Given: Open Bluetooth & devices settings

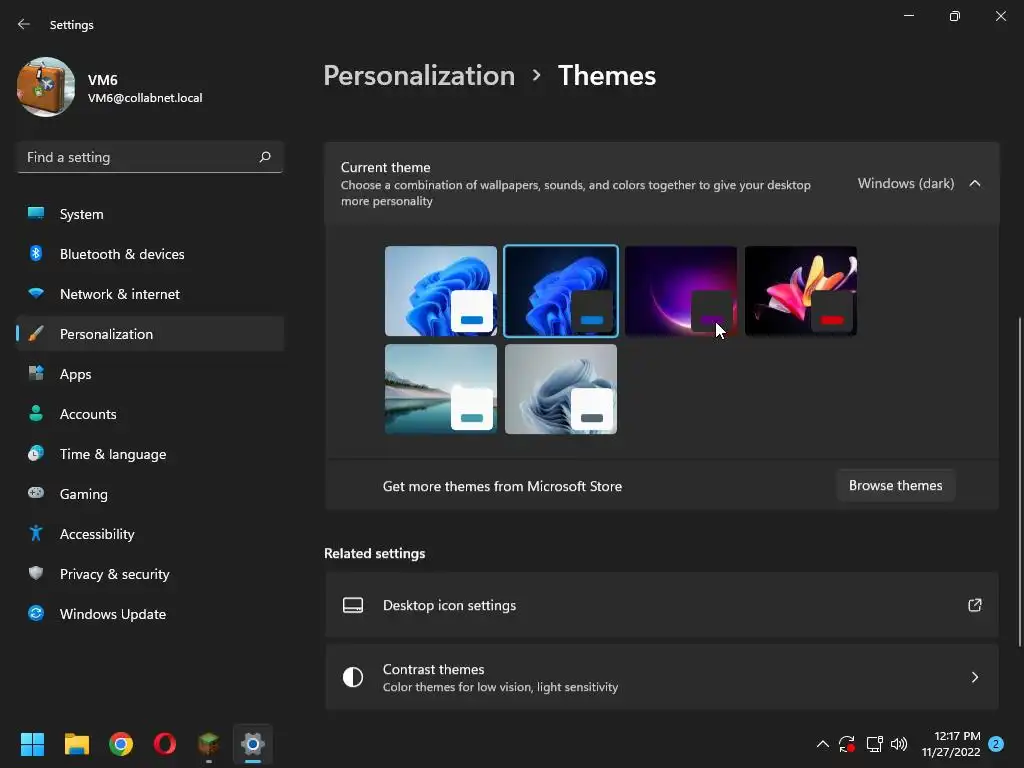Looking at the screenshot, I should (x=150, y=254).
